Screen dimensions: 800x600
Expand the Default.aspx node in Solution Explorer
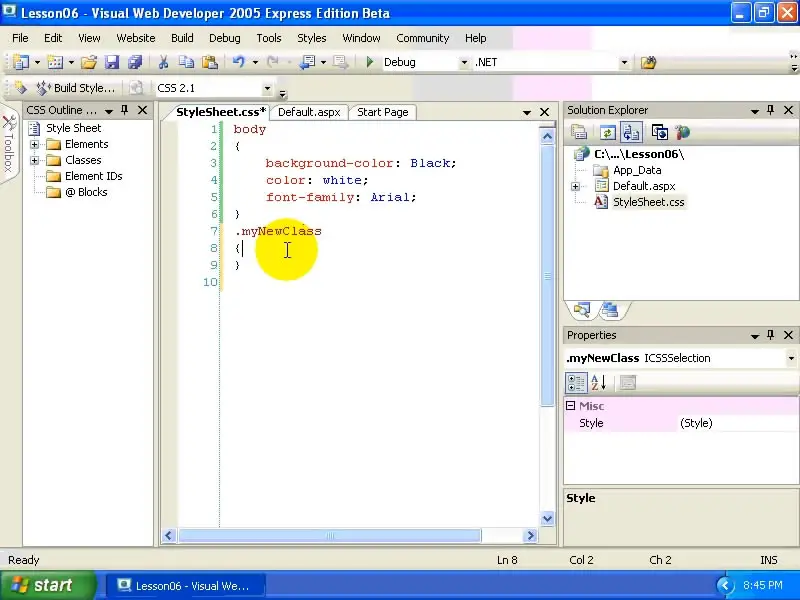click(575, 186)
